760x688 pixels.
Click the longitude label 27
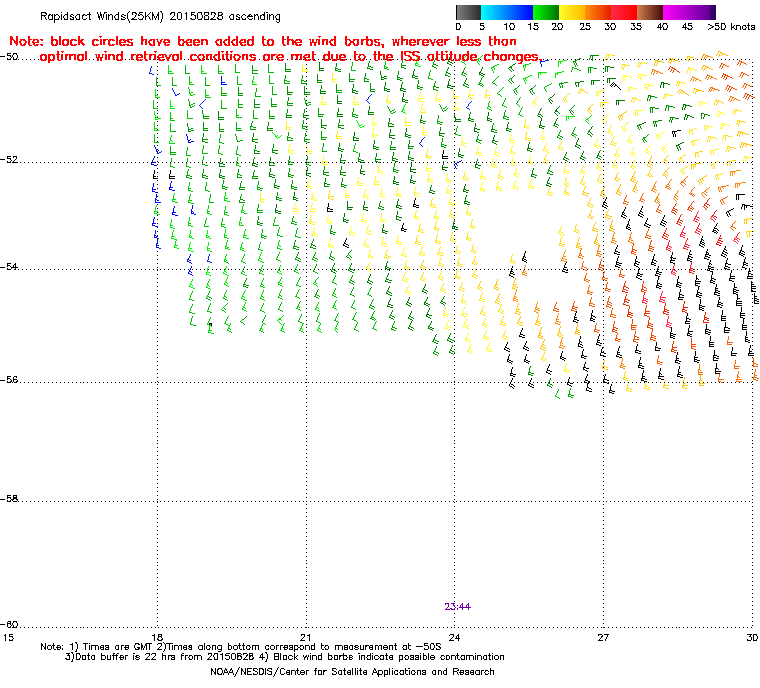(x=603, y=637)
